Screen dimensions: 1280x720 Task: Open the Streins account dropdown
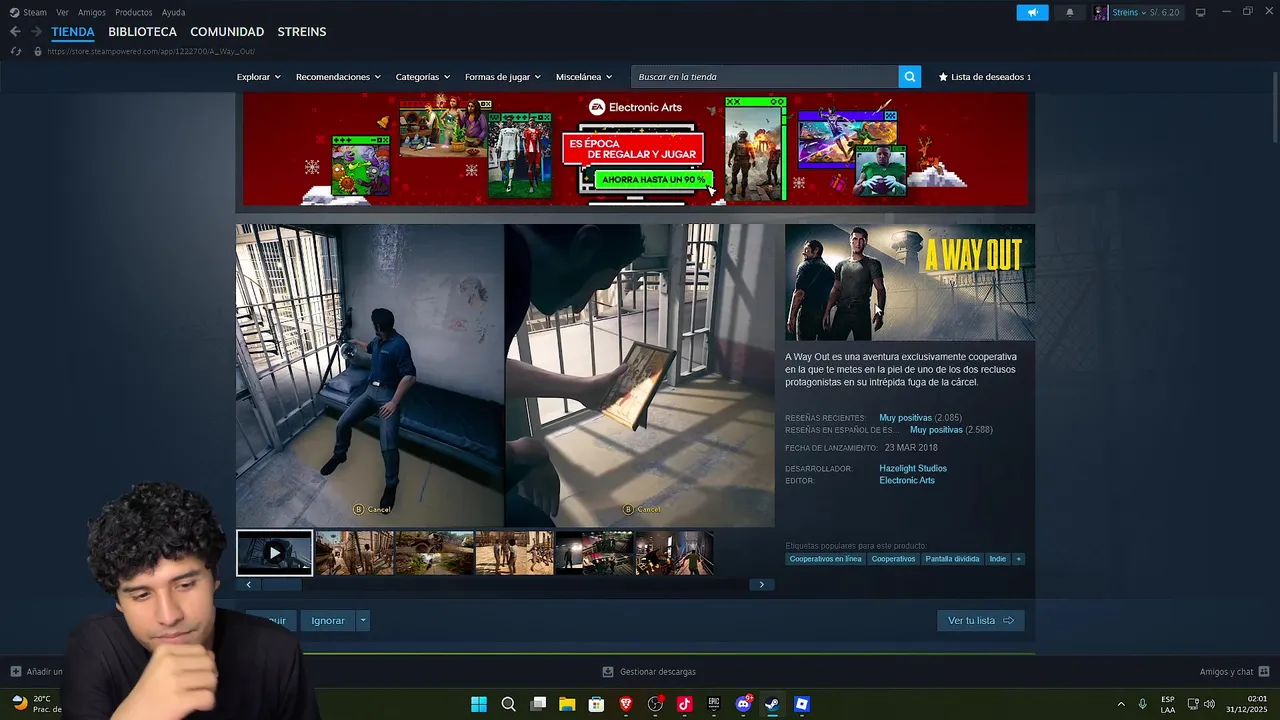pyautogui.click(x=1137, y=13)
